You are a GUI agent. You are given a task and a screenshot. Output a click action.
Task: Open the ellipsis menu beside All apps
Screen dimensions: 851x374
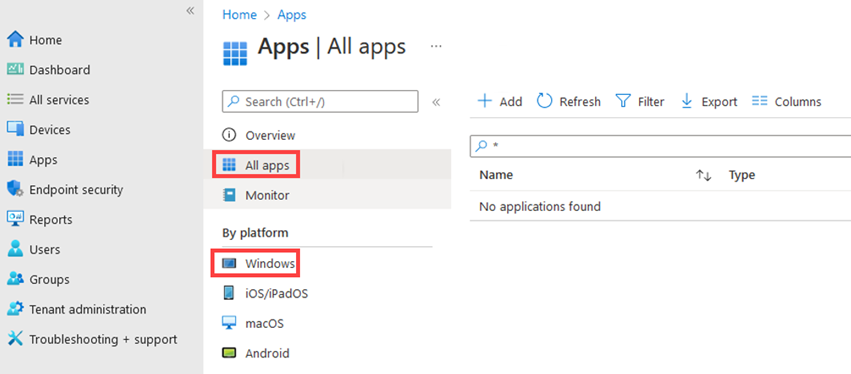click(436, 46)
